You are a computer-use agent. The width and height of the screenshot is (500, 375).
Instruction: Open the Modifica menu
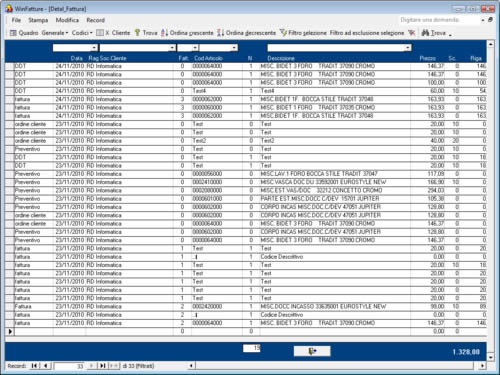[x=67, y=20]
